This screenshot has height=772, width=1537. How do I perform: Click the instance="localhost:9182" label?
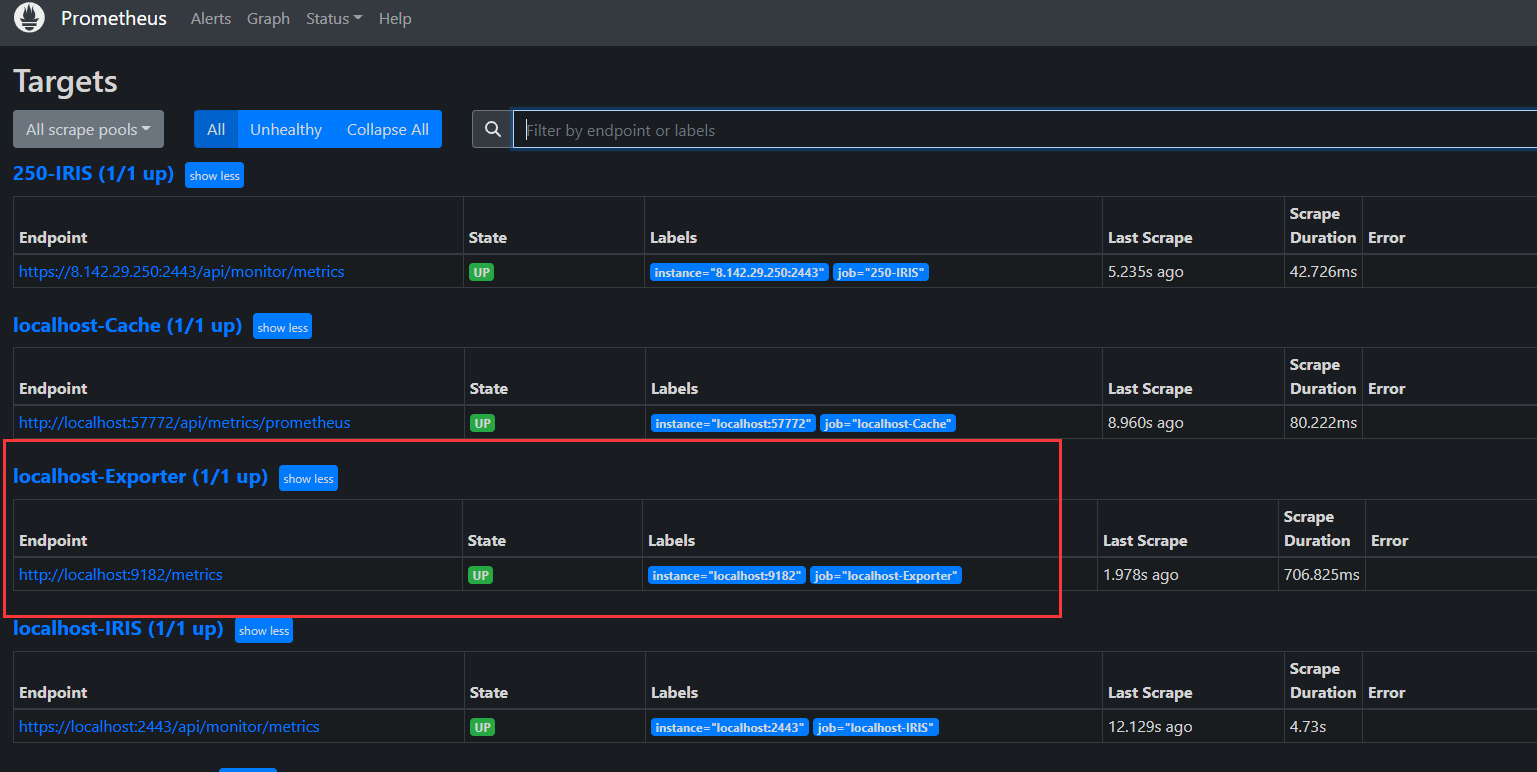tap(727, 575)
